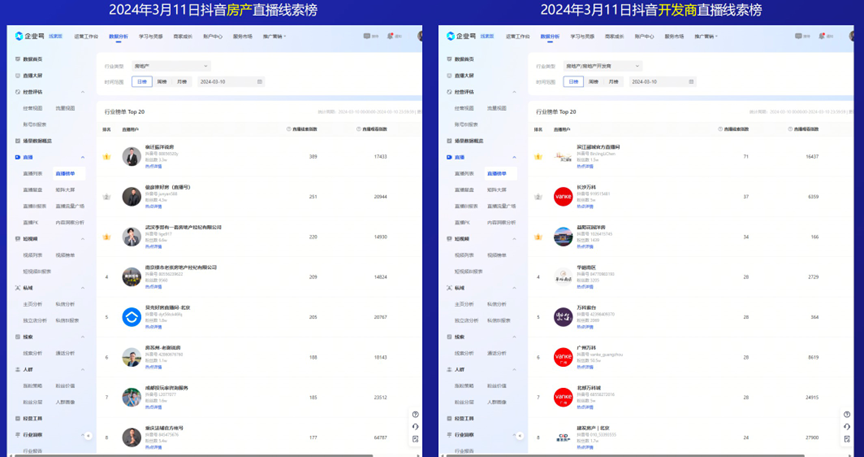The image size is (864, 457).
Task: Select 周榜 range in 开发商 window
Action: [x=593, y=82]
